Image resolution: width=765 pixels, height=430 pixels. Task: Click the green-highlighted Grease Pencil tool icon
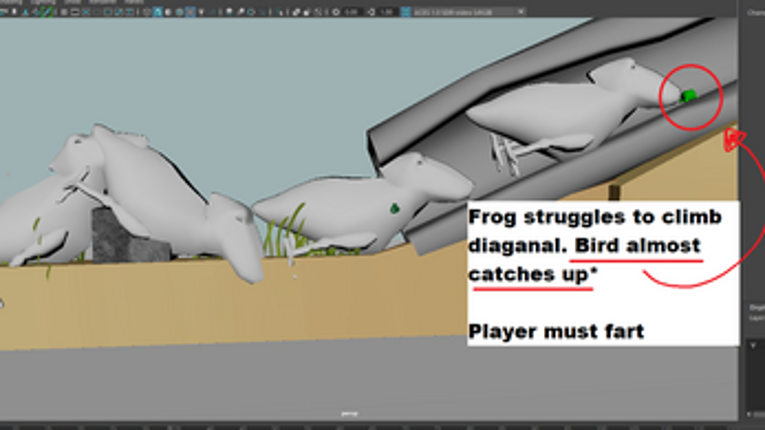point(47,12)
